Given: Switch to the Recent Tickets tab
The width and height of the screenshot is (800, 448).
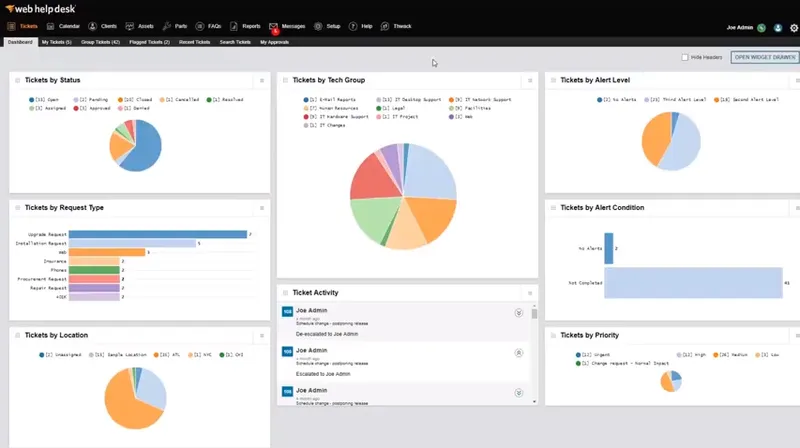Looking at the screenshot, I should 194,42.
